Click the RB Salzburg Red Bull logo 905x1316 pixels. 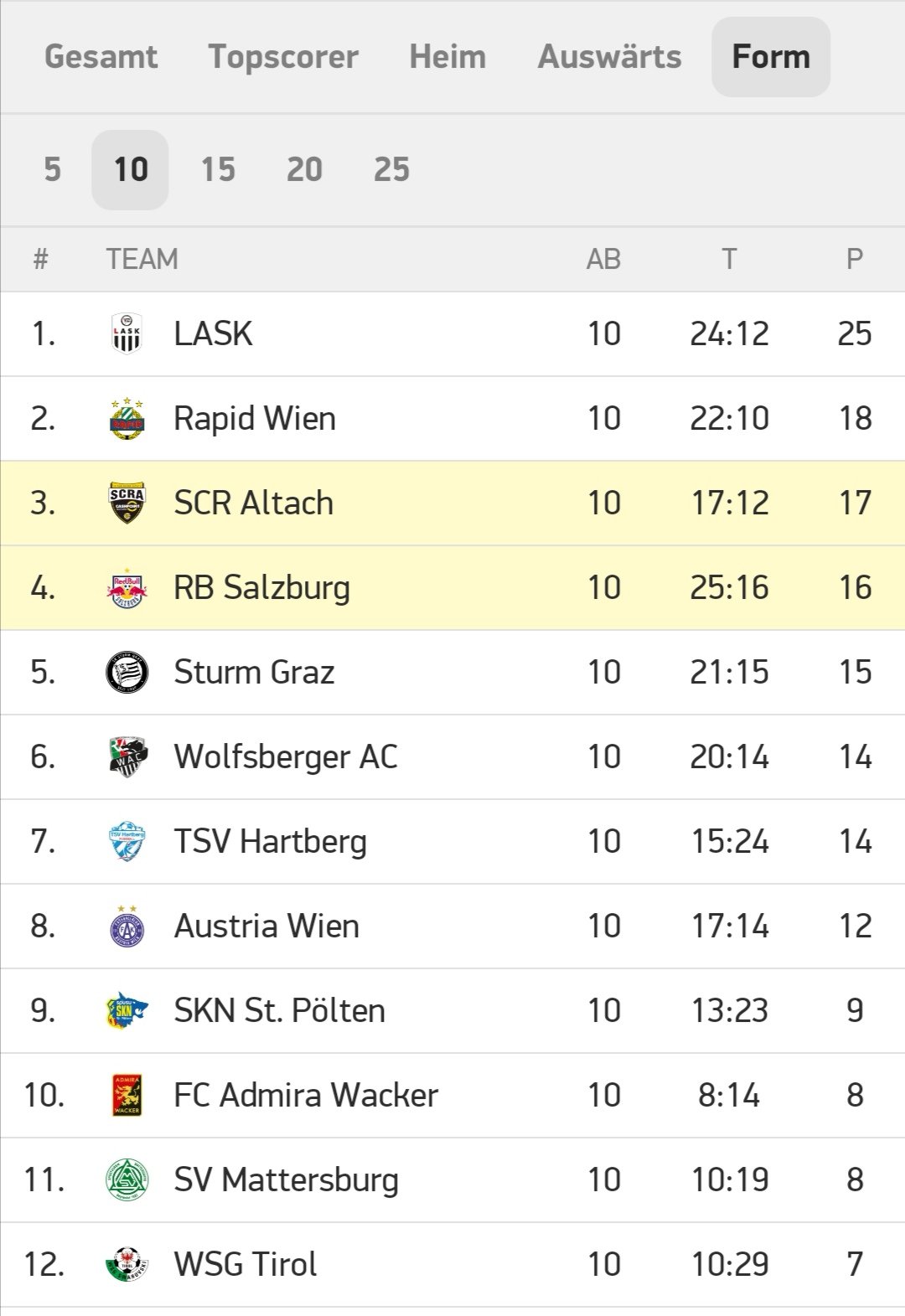(x=127, y=587)
